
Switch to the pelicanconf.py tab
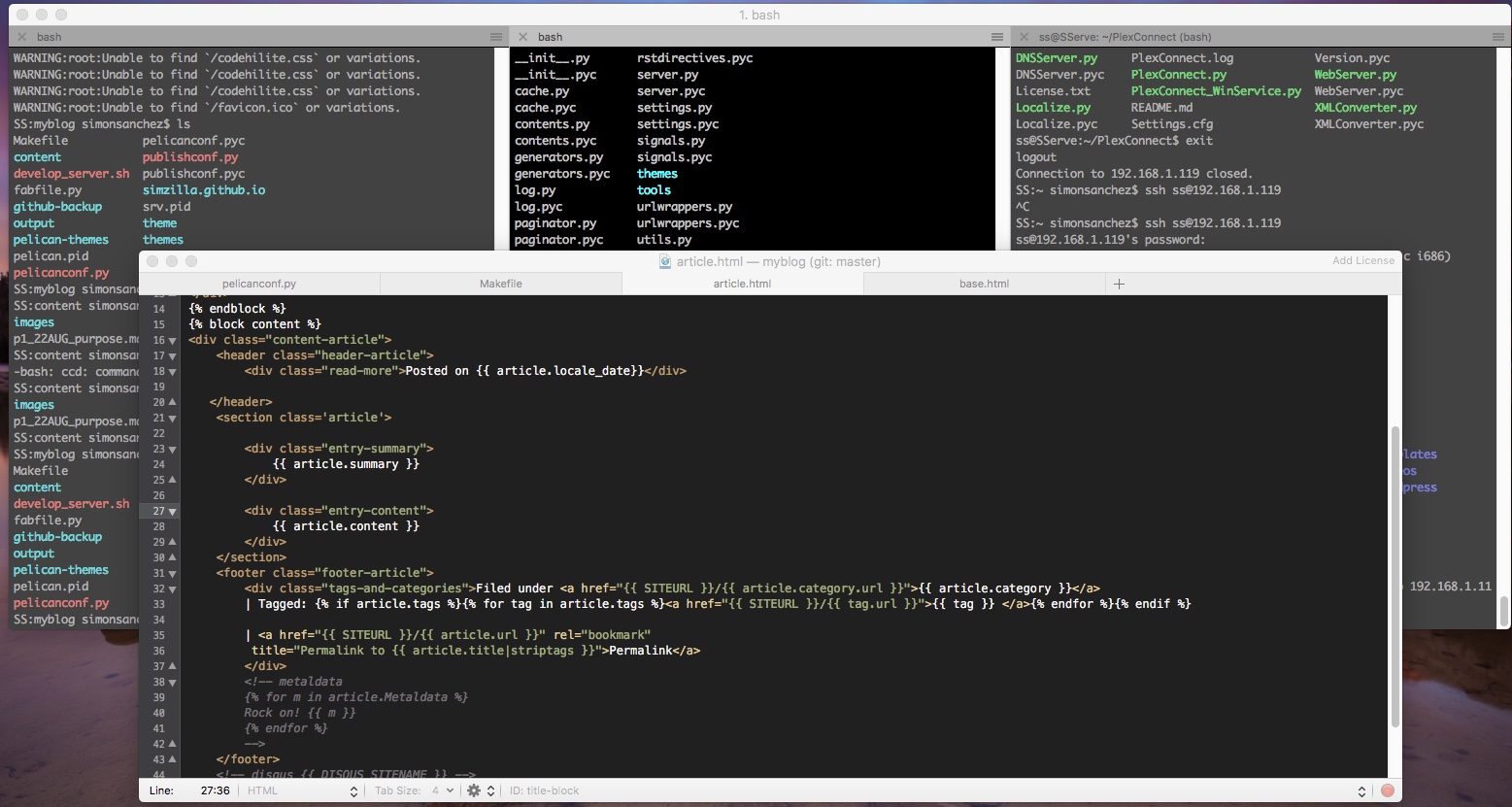(259, 284)
